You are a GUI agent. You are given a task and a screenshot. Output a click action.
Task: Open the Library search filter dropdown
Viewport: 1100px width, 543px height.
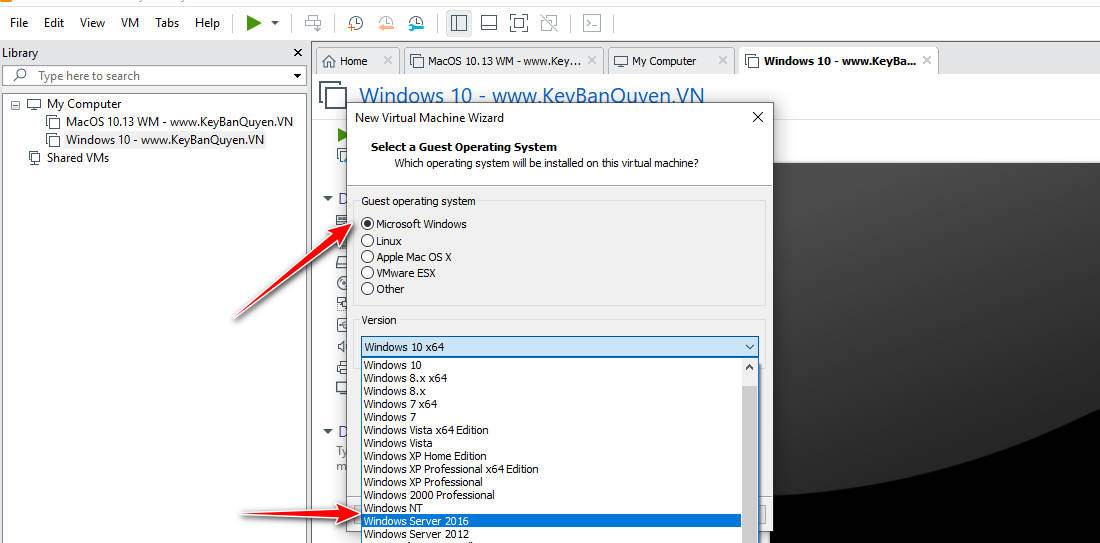pos(297,76)
